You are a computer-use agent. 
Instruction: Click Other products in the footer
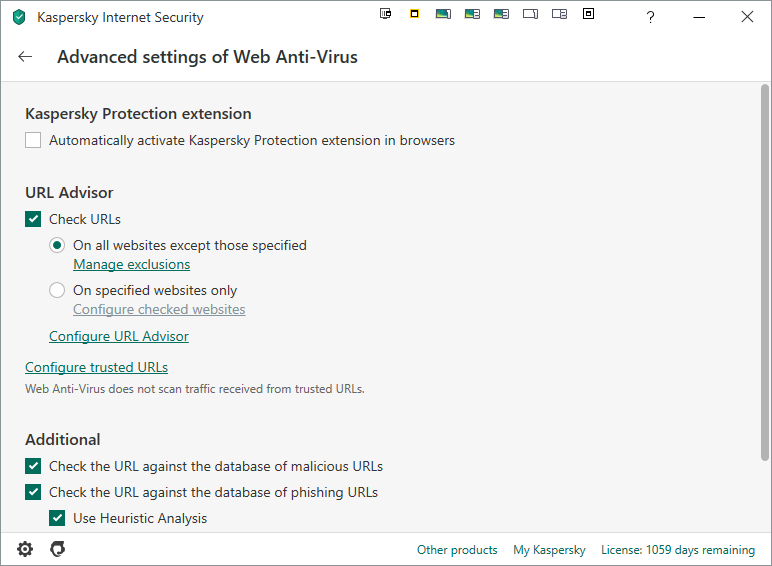pos(457,550)
